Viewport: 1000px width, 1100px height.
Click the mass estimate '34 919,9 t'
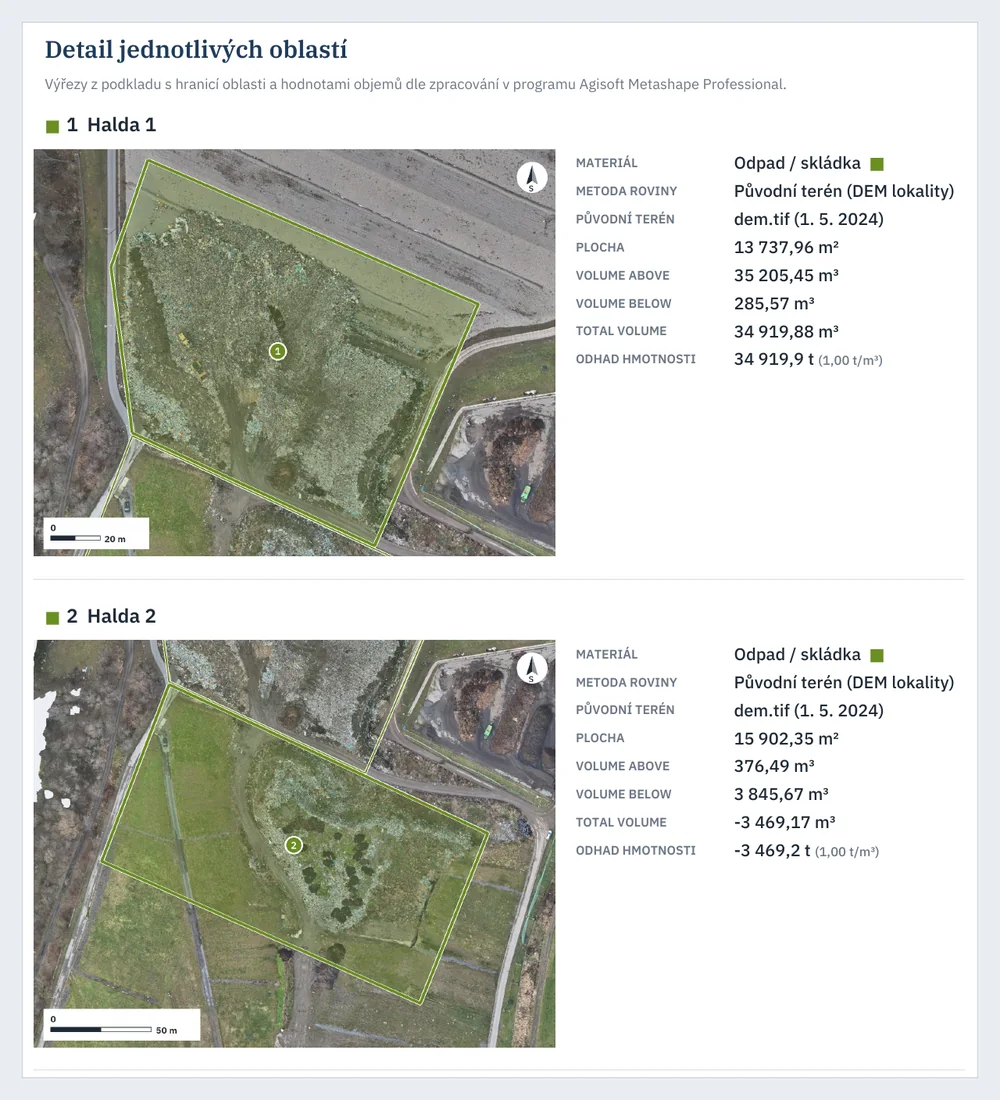pyautogui.click(x=774, y=359)
